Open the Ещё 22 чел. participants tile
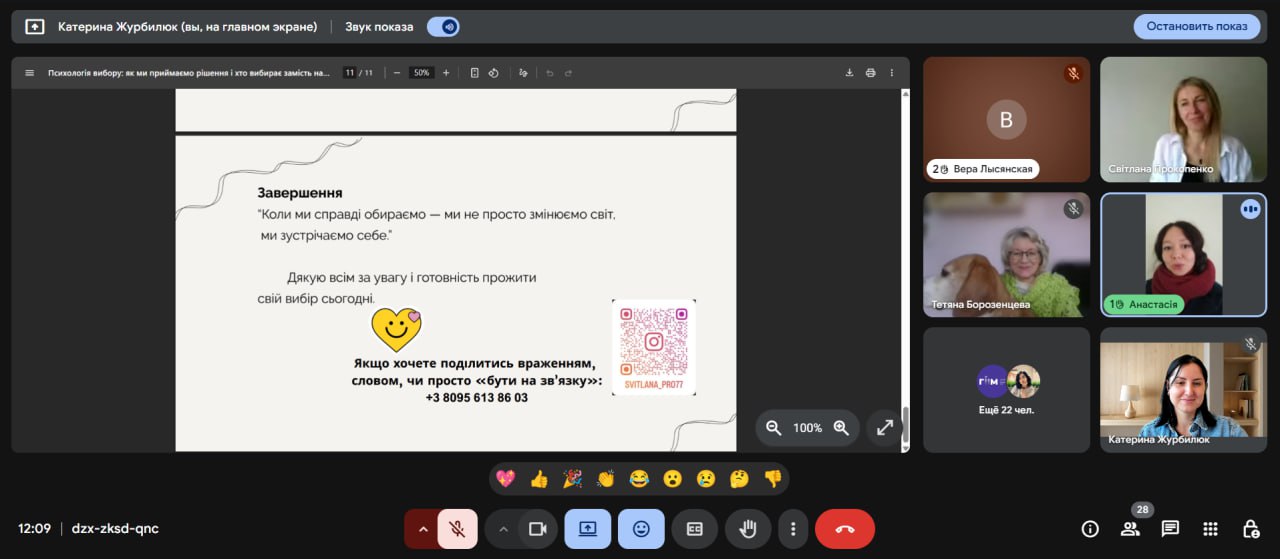This screenshot has height=559, width=1280. 1006,390
